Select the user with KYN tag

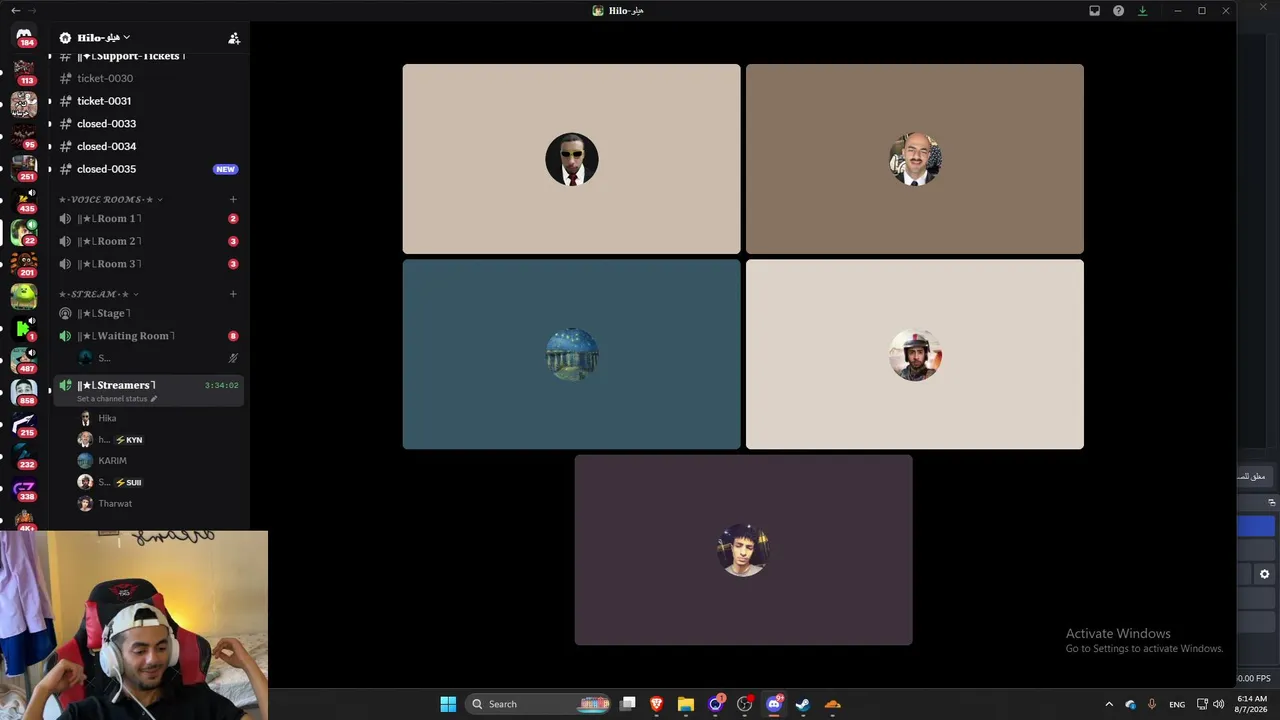point(159,440)
